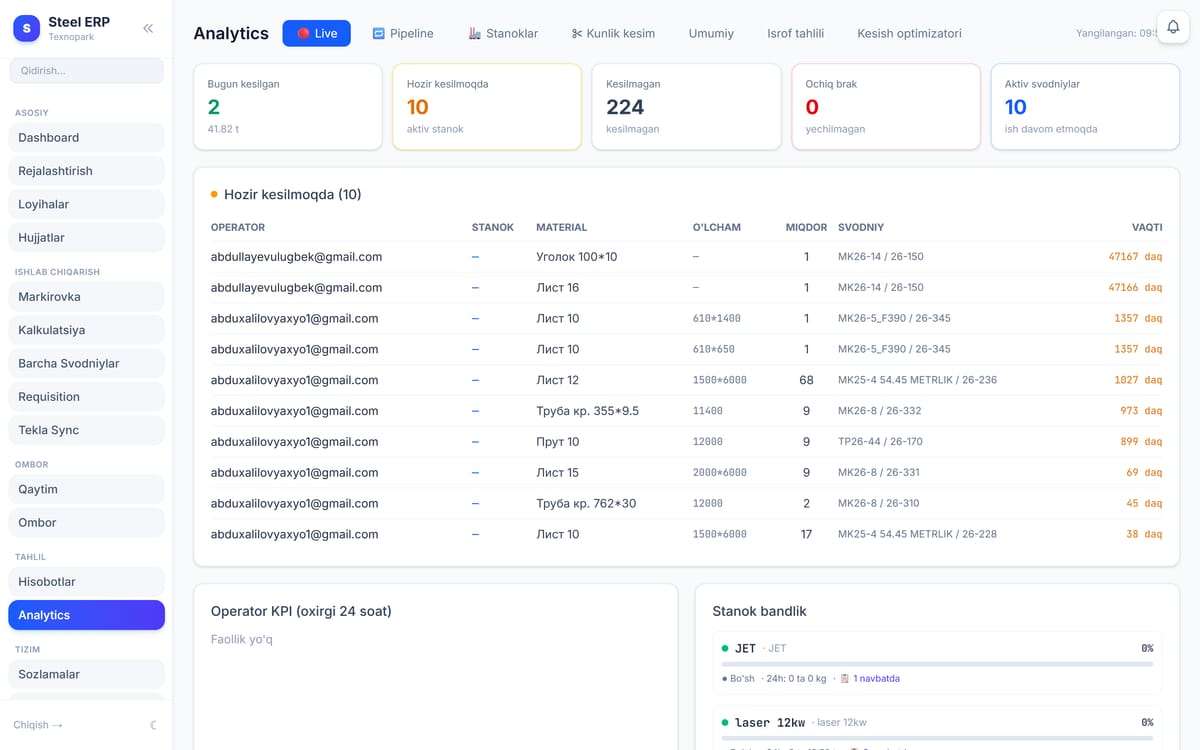Click the JET usage progress bar

point(937,664)
